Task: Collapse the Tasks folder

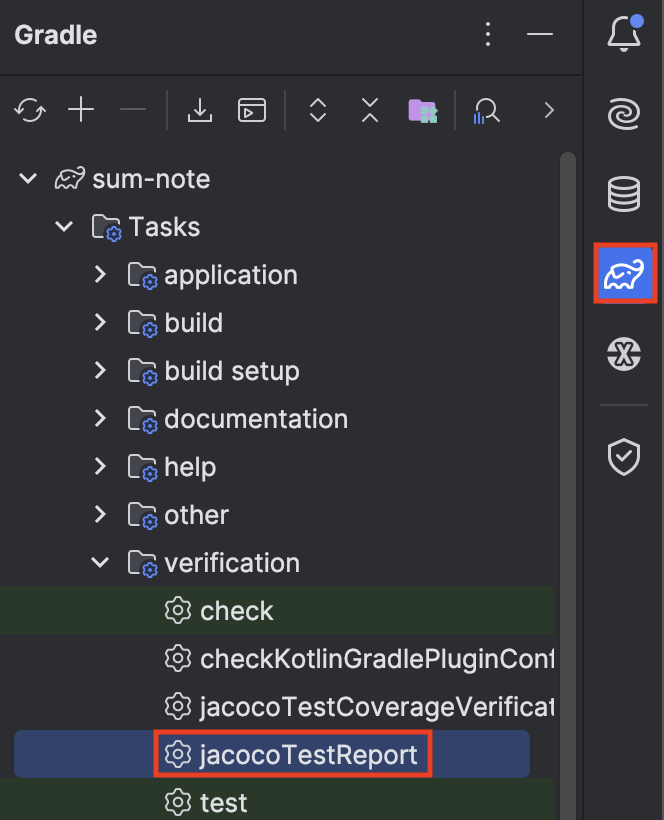Action: [64, 226]
